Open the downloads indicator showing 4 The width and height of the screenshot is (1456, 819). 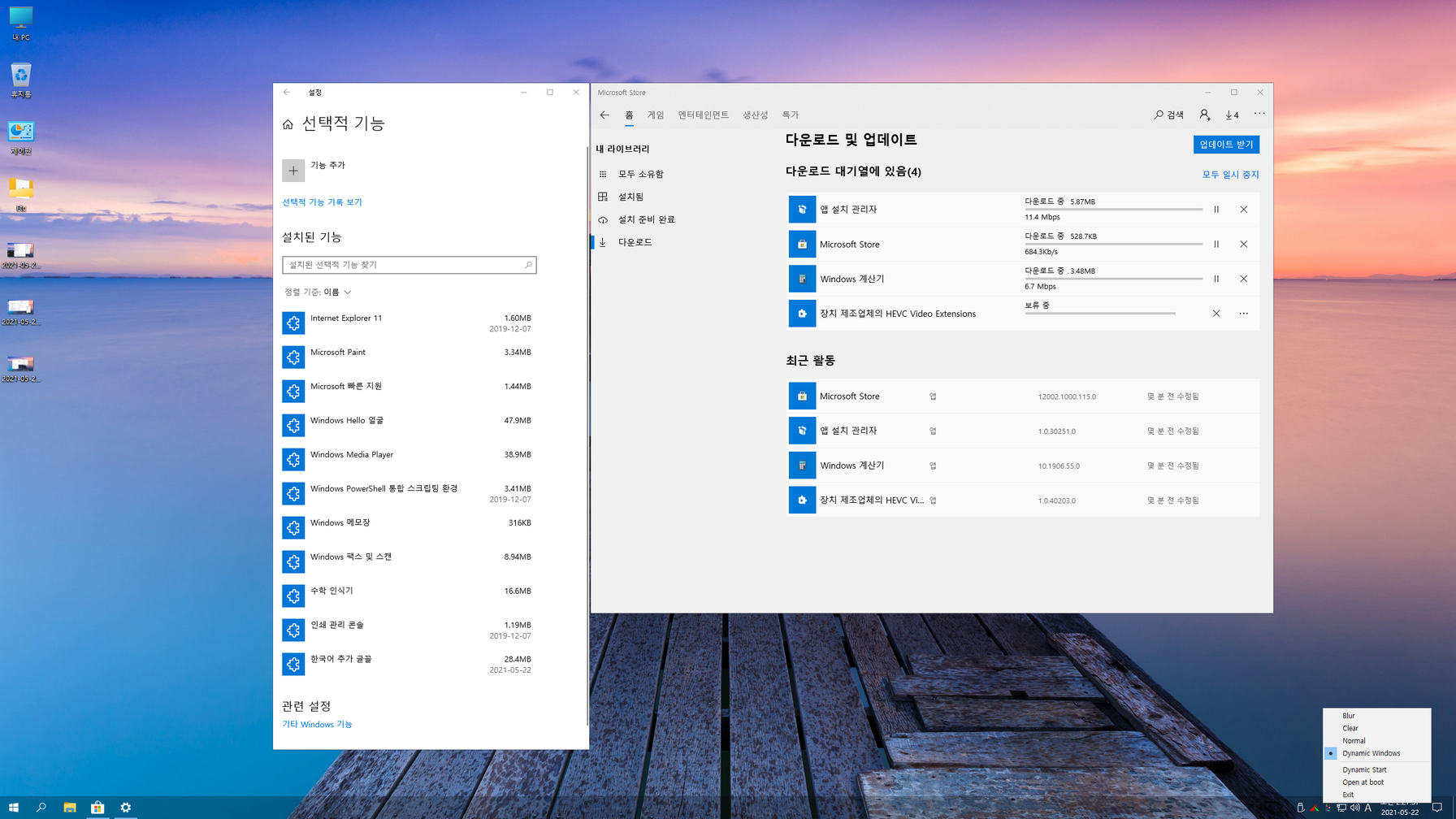click(1233, 115)
